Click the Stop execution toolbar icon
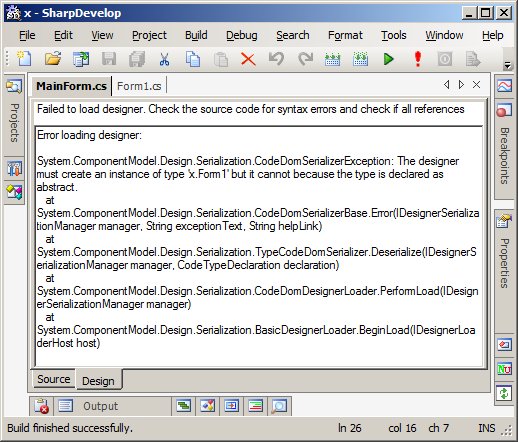The image size is (518, 442). click(445, 59)
